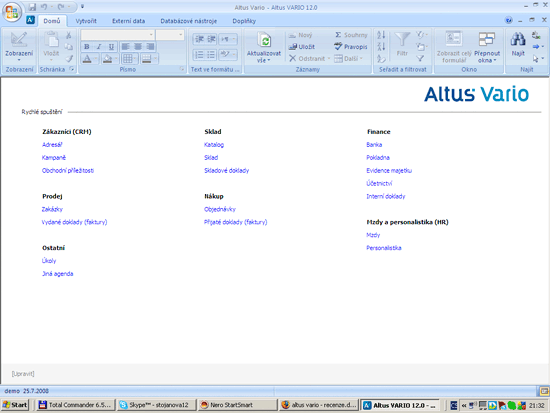This screenshot has width=550, height=413.
Task: Switch to Skype taskbar window
Action: tap(156, 405)
